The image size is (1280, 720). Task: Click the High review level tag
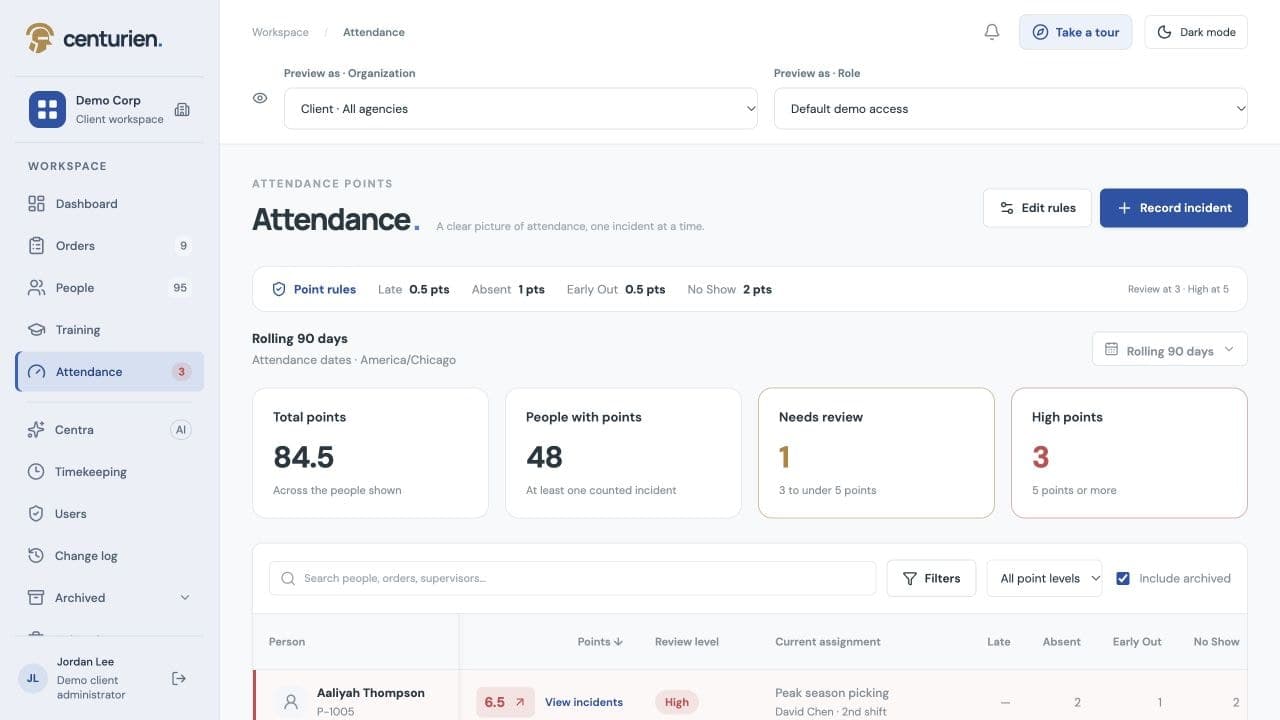click(677, 702)
